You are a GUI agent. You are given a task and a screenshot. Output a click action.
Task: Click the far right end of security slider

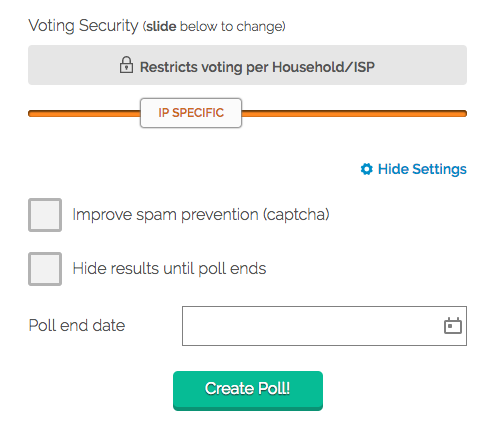point(464,114)
